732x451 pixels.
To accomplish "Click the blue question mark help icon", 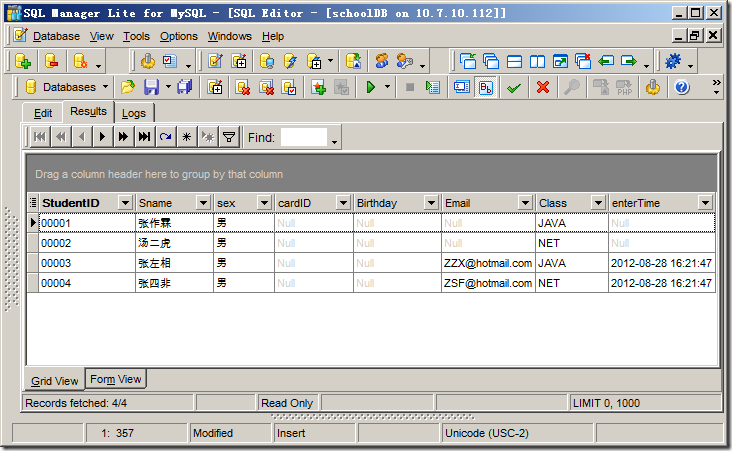I will (682, 87).
